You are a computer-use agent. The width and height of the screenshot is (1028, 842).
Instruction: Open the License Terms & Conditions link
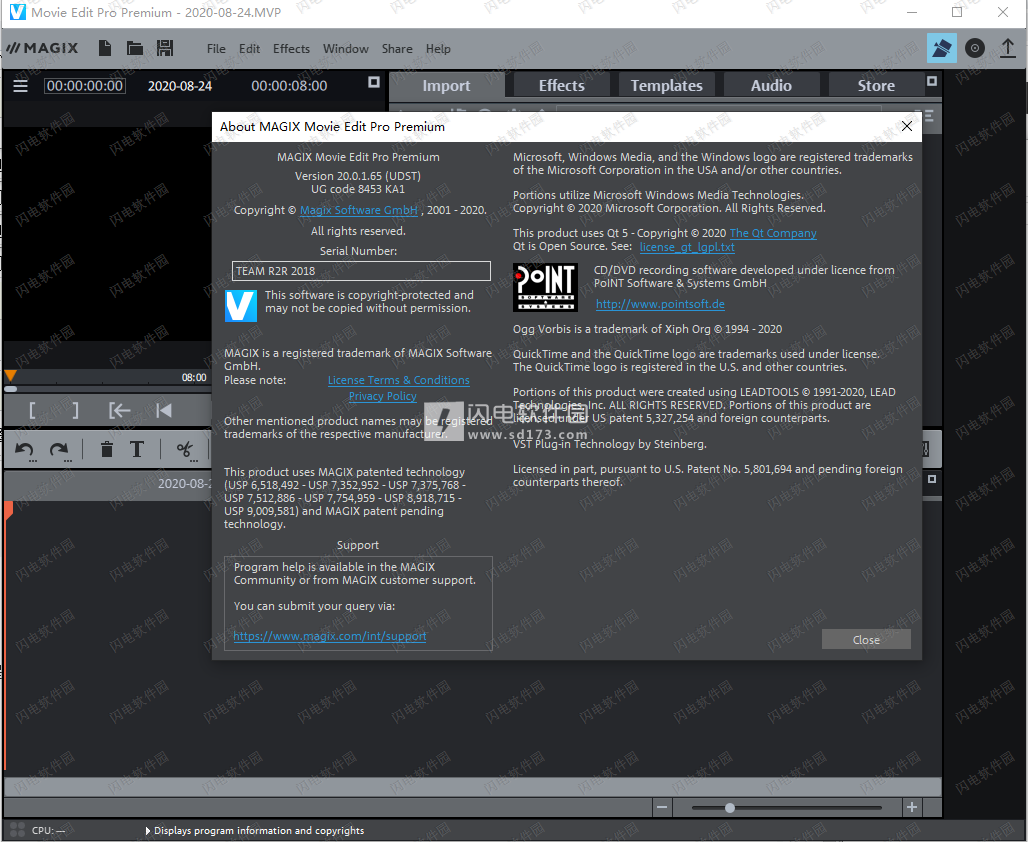tap(399, 380)
